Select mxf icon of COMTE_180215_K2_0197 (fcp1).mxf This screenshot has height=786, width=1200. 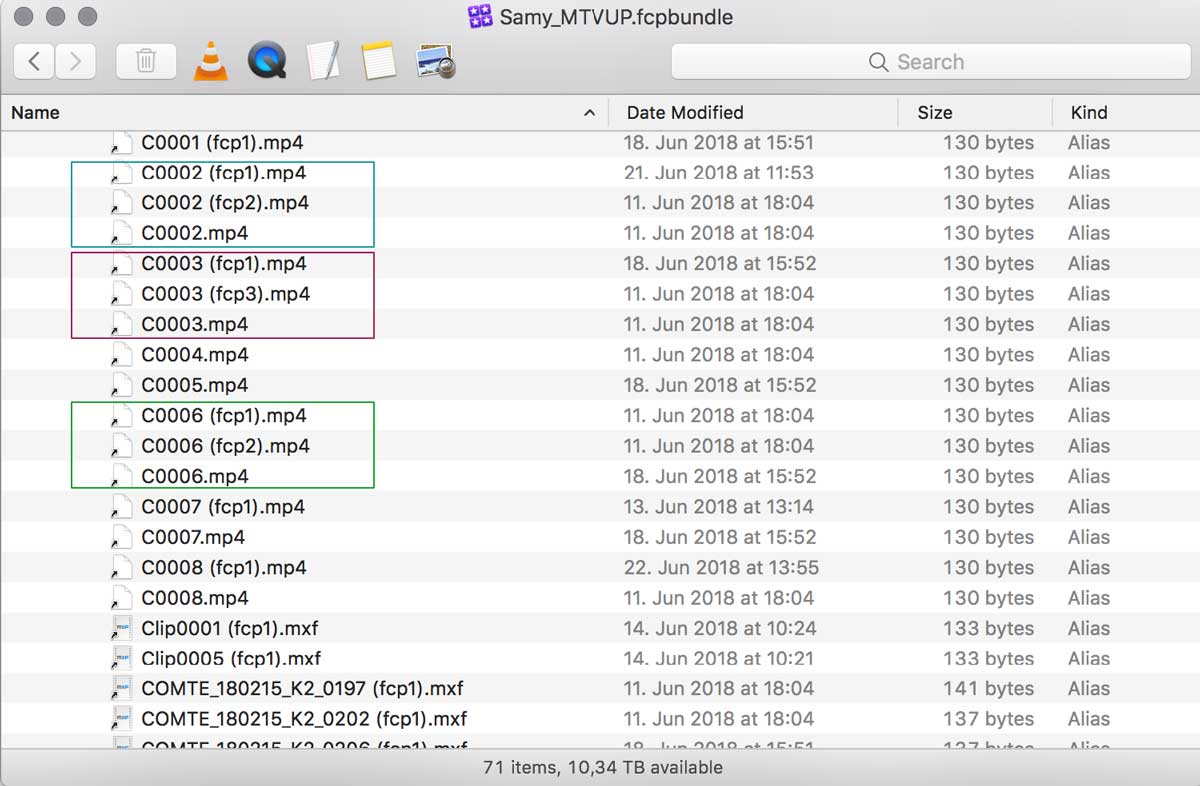tap(121, 689)
